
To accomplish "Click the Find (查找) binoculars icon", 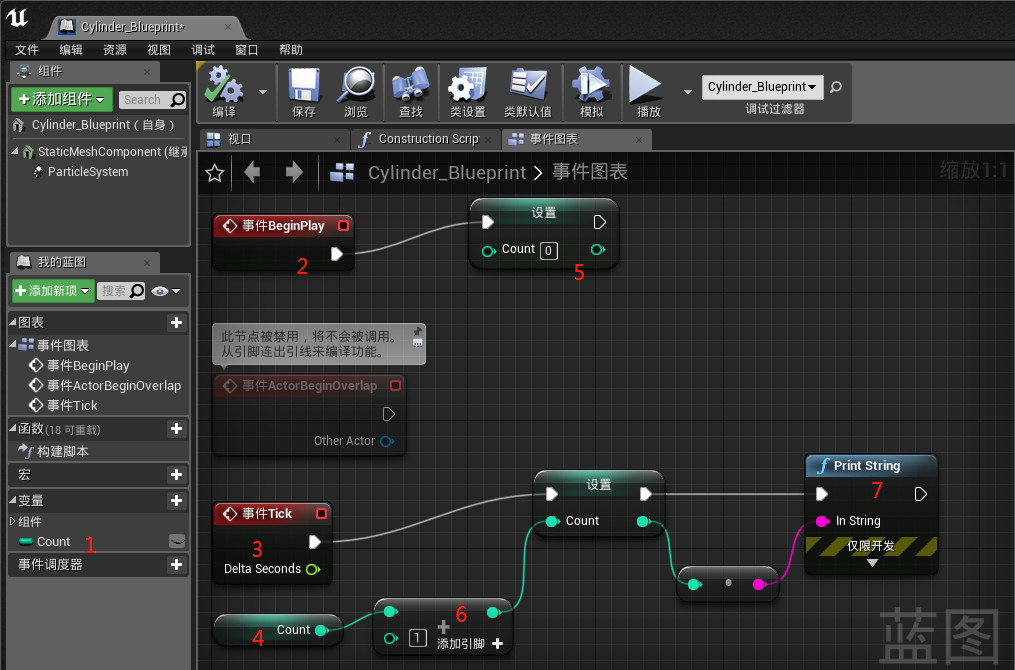I will tap(410, 85).
